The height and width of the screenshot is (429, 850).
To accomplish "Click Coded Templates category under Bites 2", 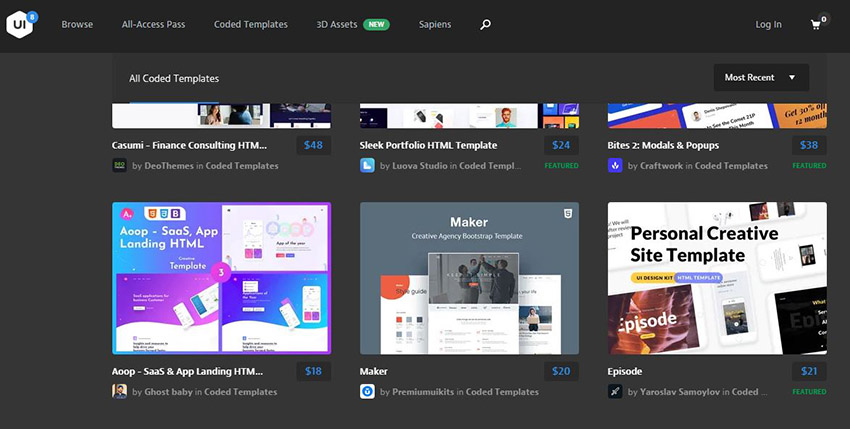I will pyautogui.click(x=731, y=166).
